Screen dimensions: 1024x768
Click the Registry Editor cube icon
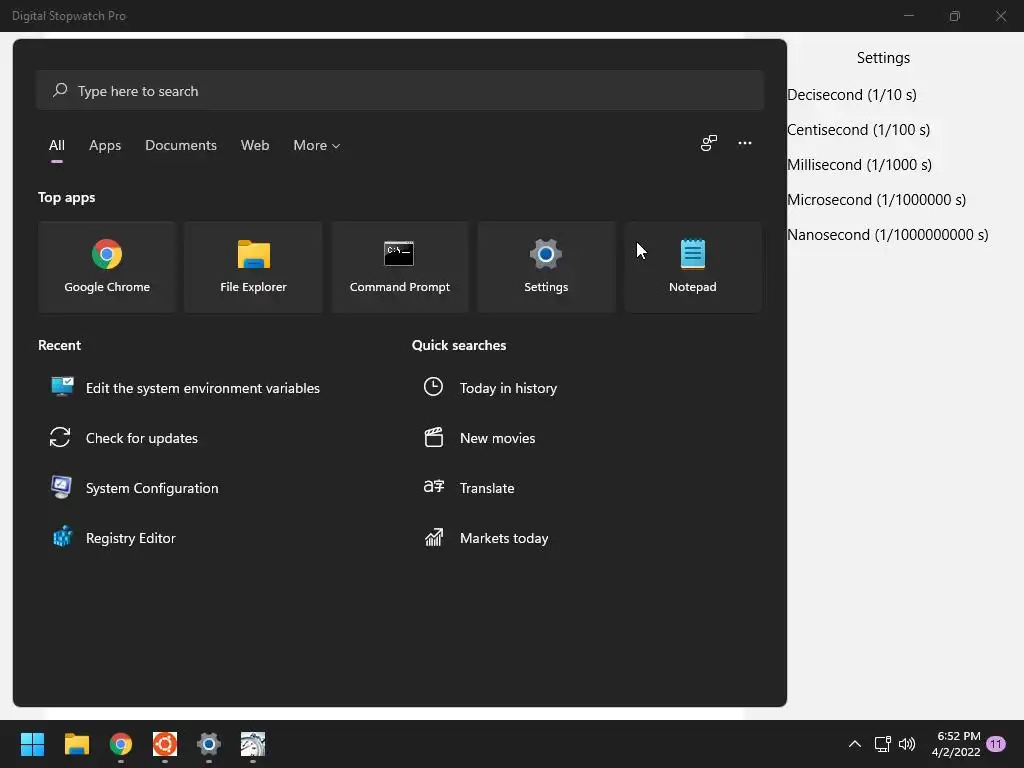pyautogui.click(x=62, y=537)
